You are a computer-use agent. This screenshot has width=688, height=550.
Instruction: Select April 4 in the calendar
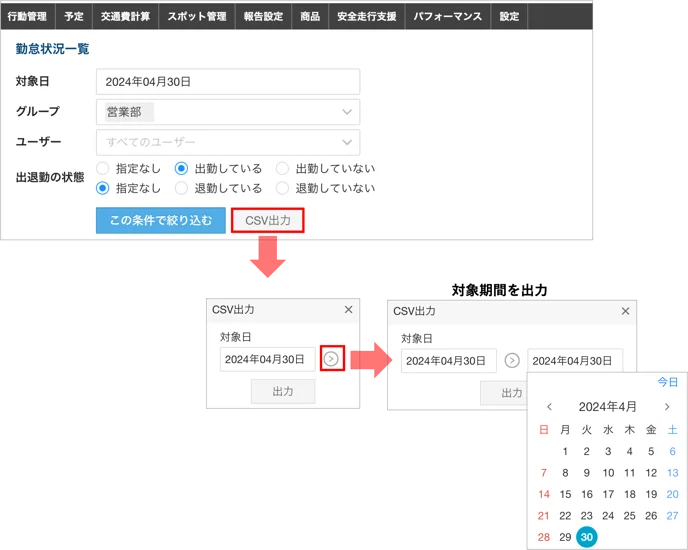pyautogui.click(x=630, y=451)
